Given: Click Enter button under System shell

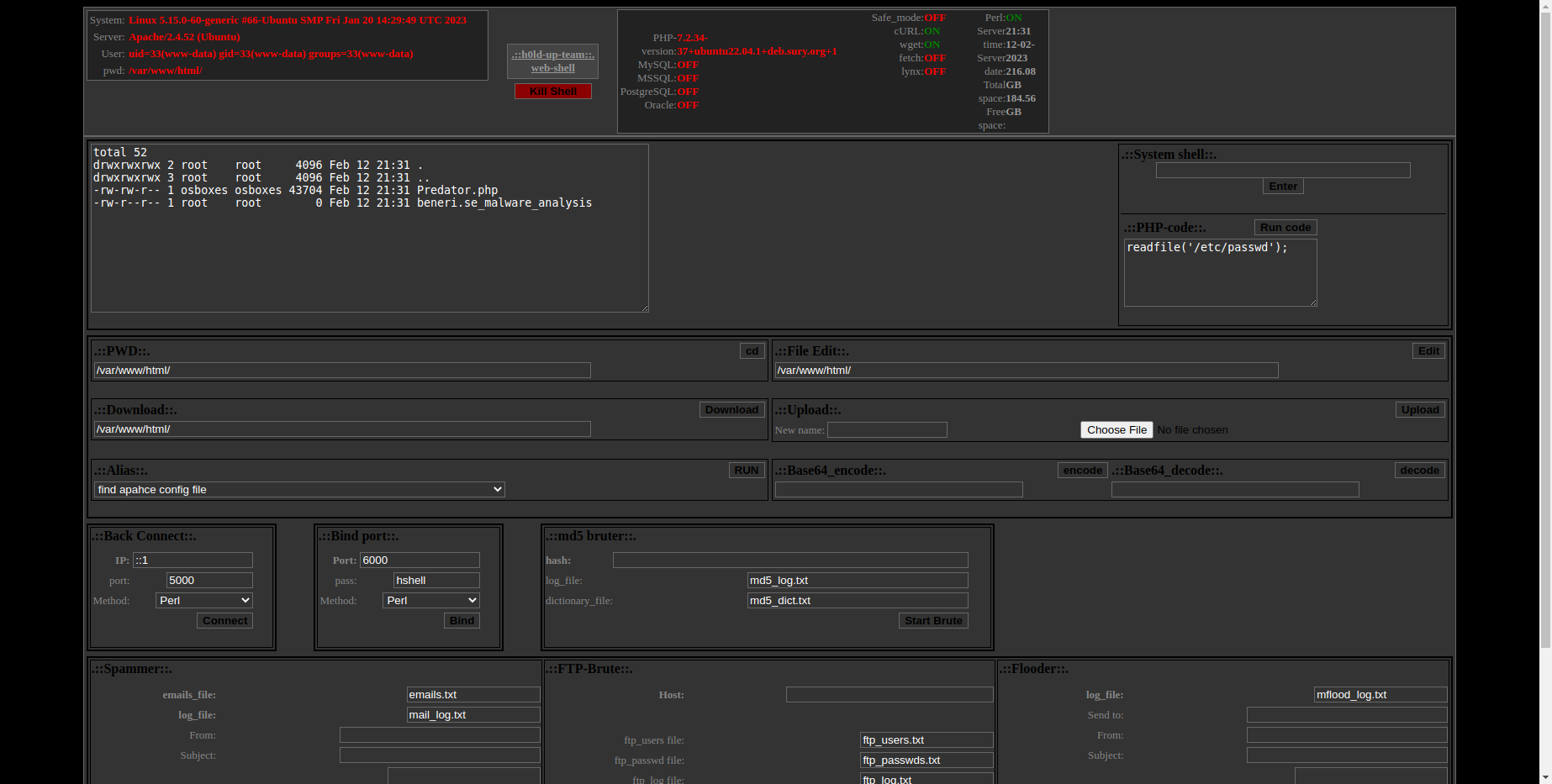Looking at the screenshot, I should [1283, 187].
